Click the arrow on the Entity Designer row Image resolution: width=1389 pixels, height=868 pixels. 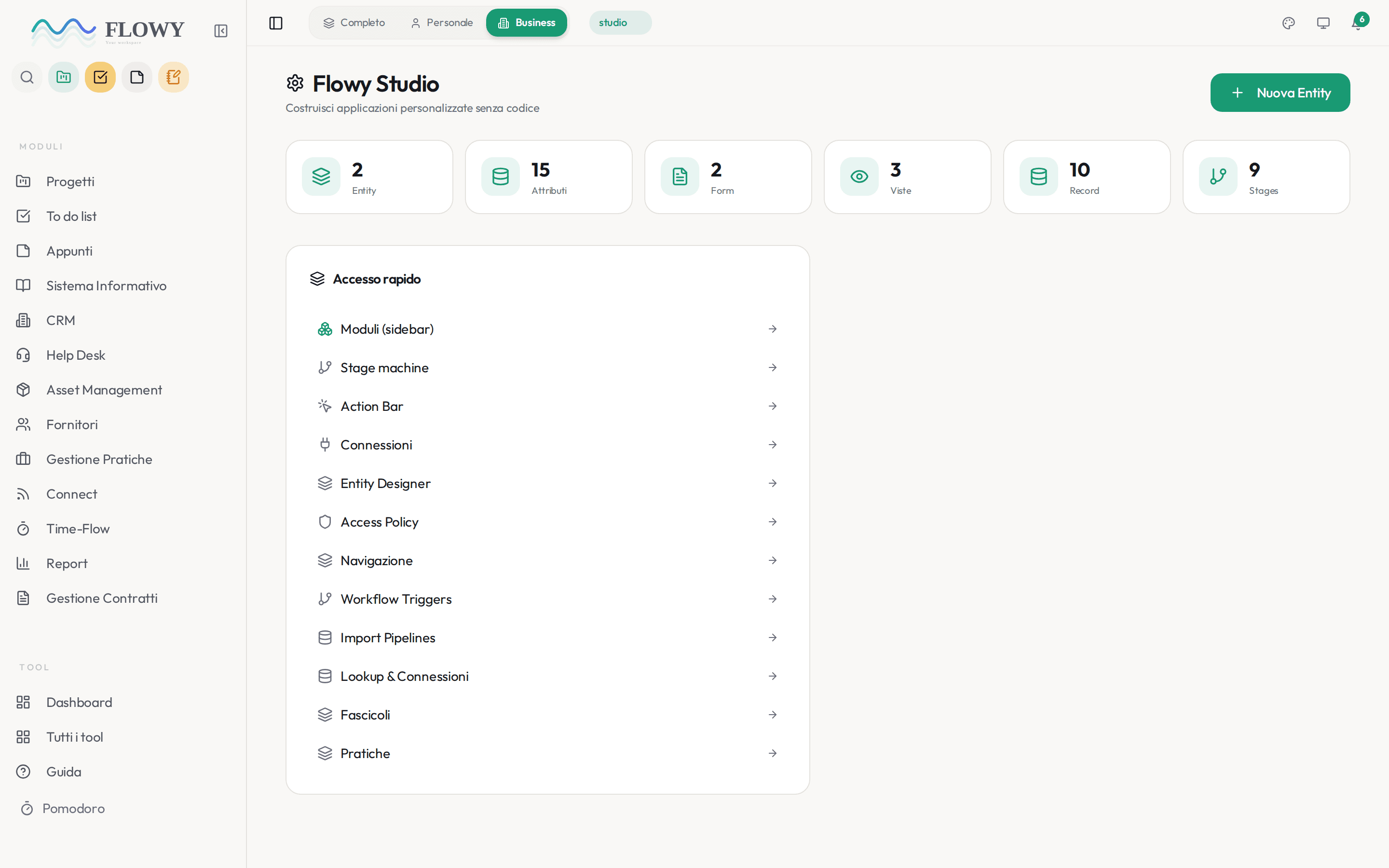click(773, 483)
